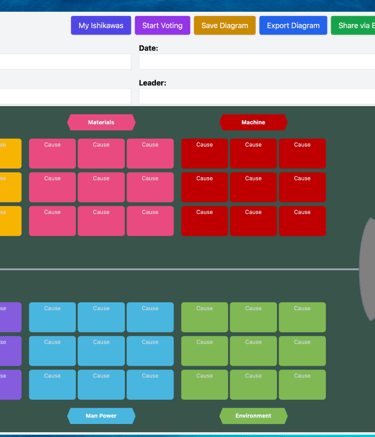Click the input field left of Date
Screen dimensions: 375x437
point(65,62)
